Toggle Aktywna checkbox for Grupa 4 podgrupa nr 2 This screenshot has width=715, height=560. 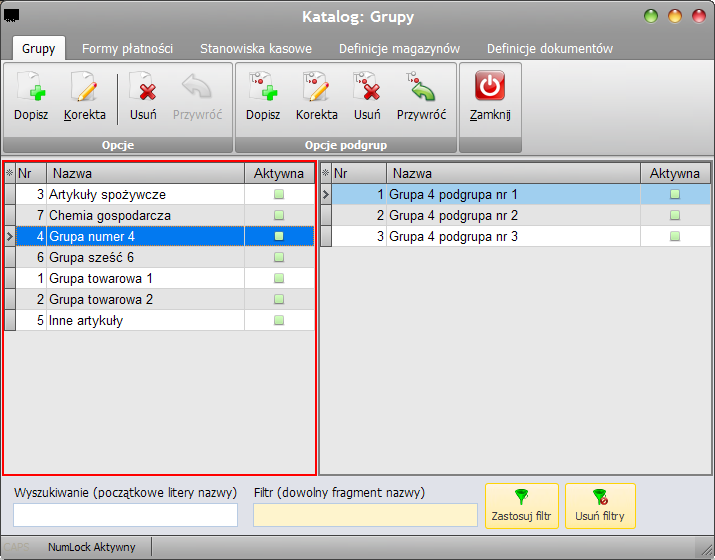coord(675,215)
